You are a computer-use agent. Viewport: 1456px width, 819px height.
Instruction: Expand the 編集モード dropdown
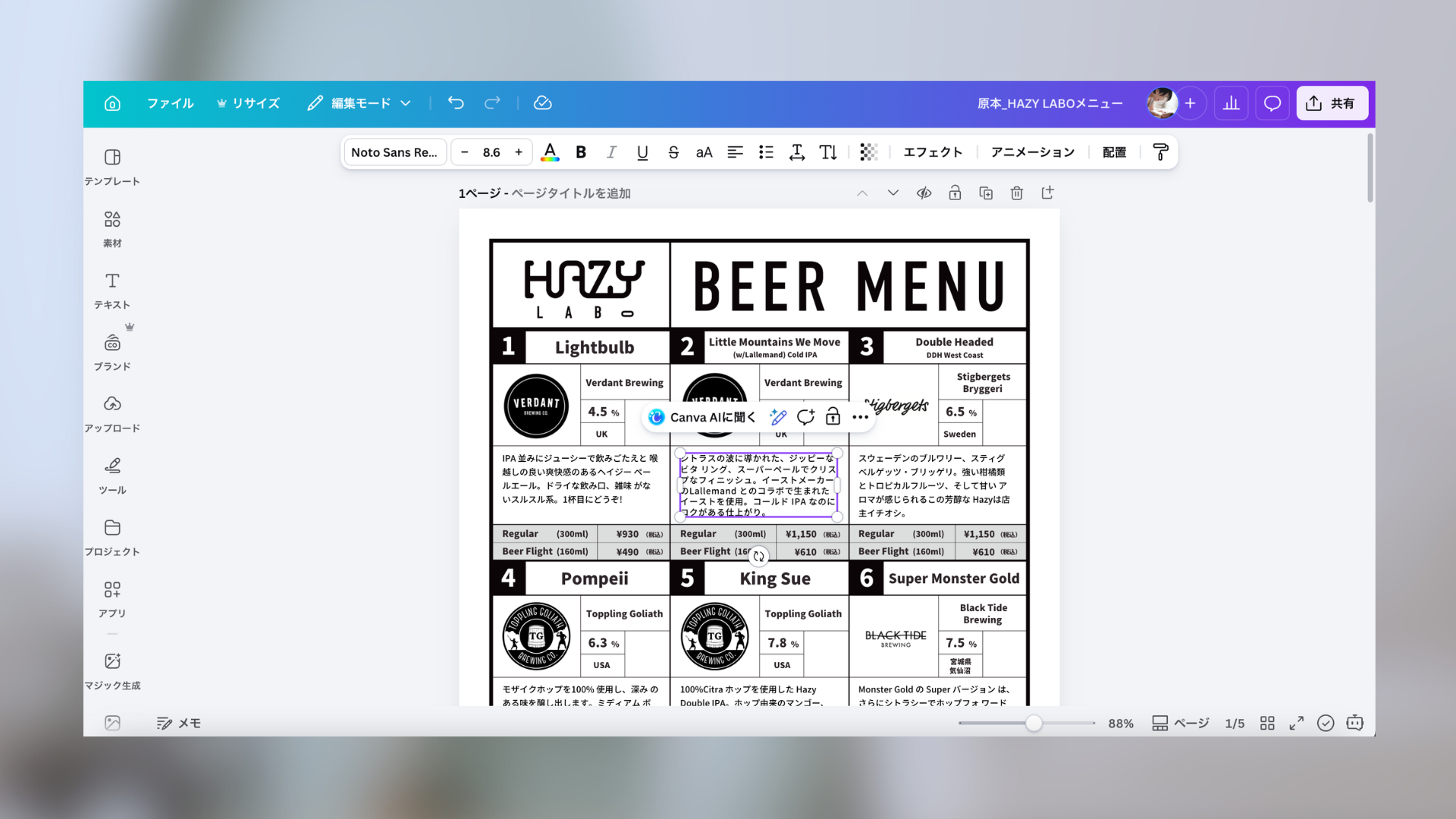pyautogui.click(x=359, y=103)
